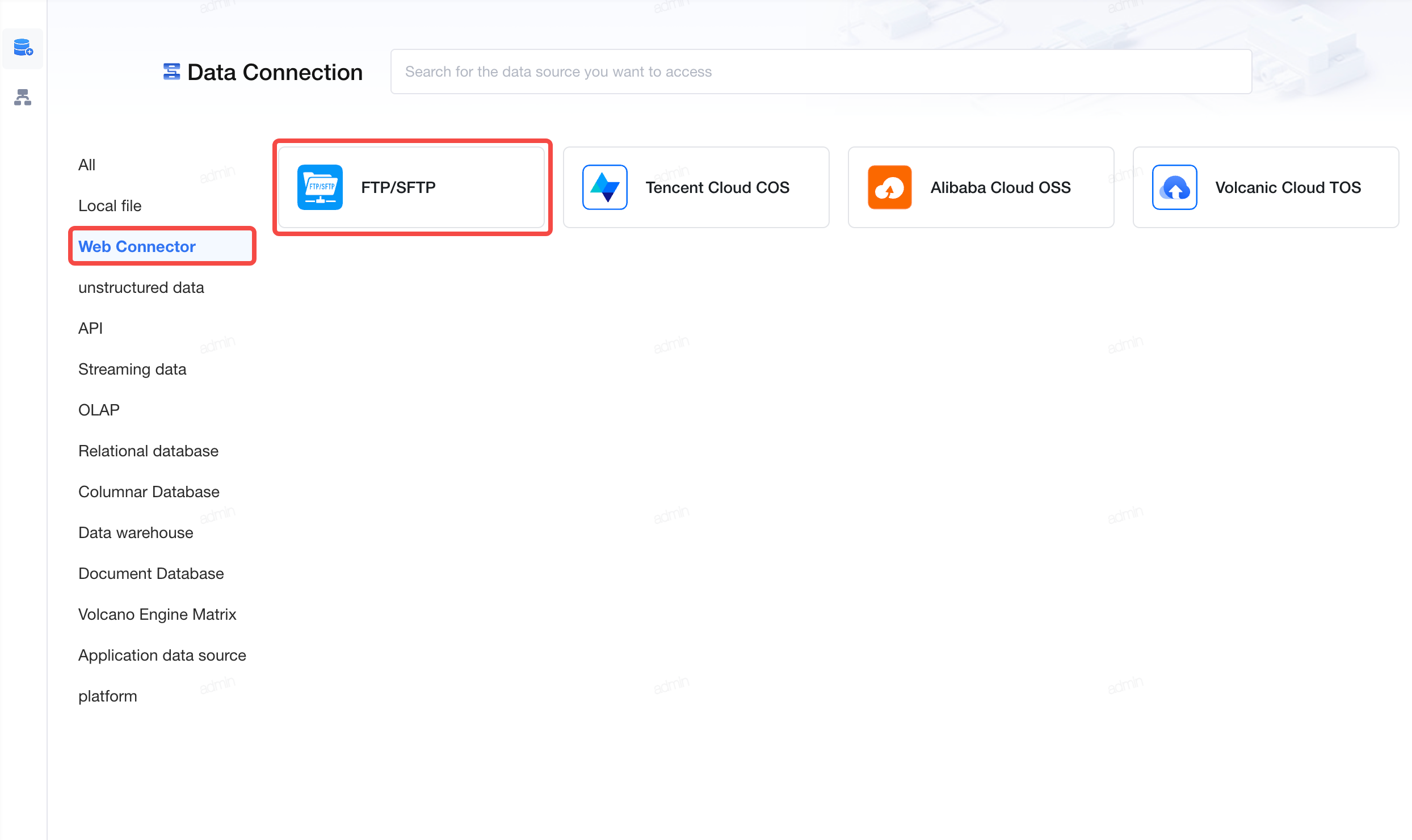Show All data source categories
The image size is (1412, 840).
(x=87, y=165)
